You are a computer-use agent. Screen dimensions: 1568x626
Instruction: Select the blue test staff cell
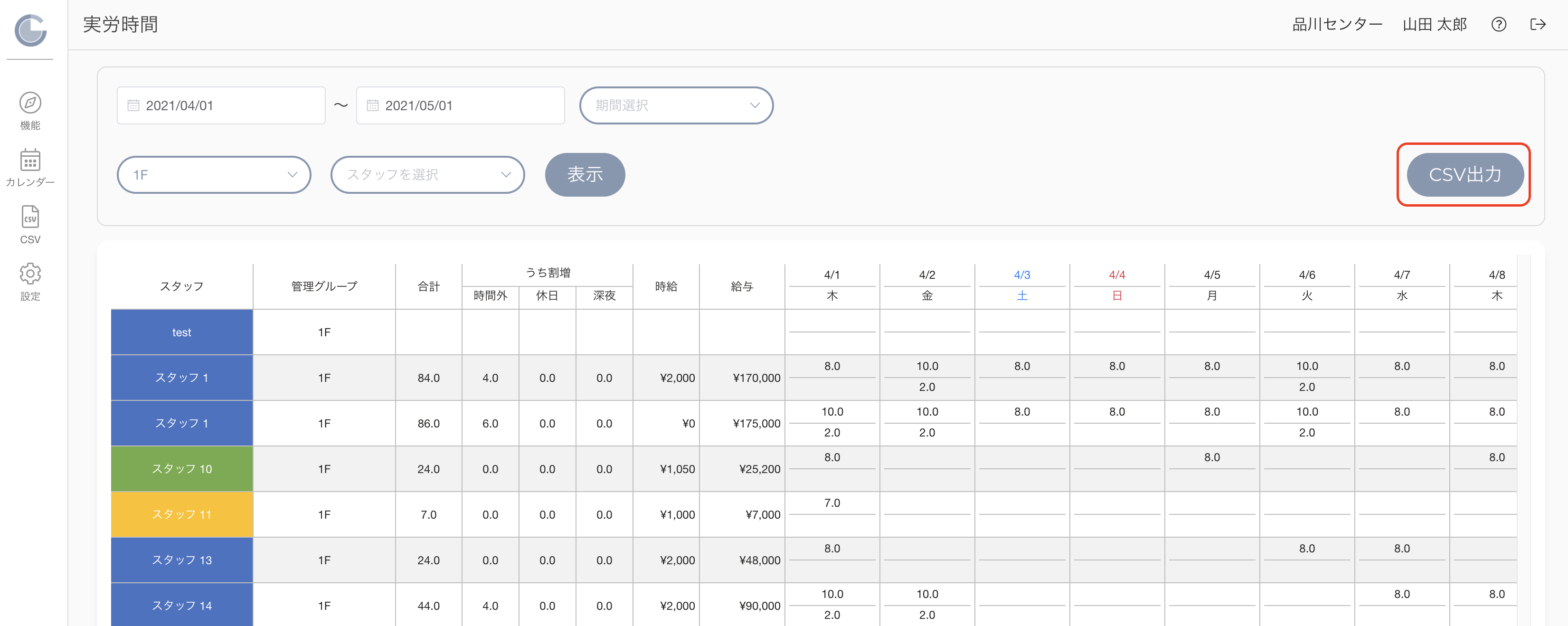(x=182, y=332)
